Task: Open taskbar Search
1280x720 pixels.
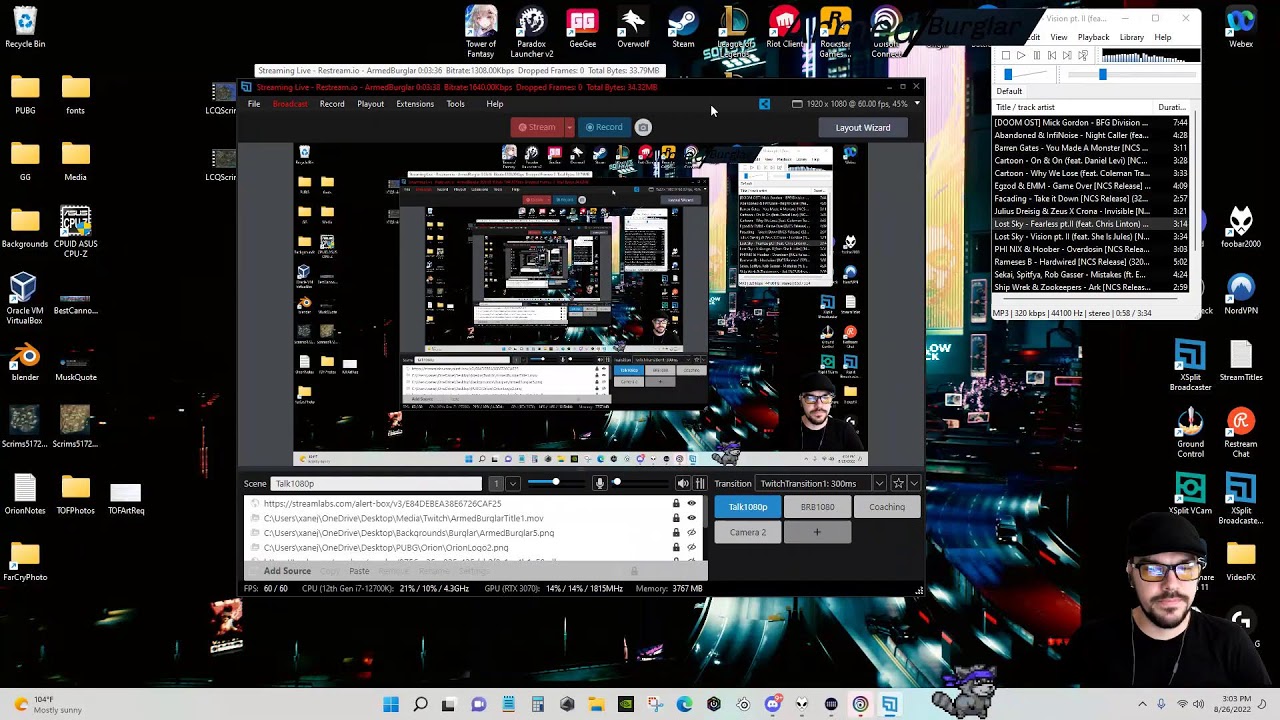Action: (x=420, y=705)
